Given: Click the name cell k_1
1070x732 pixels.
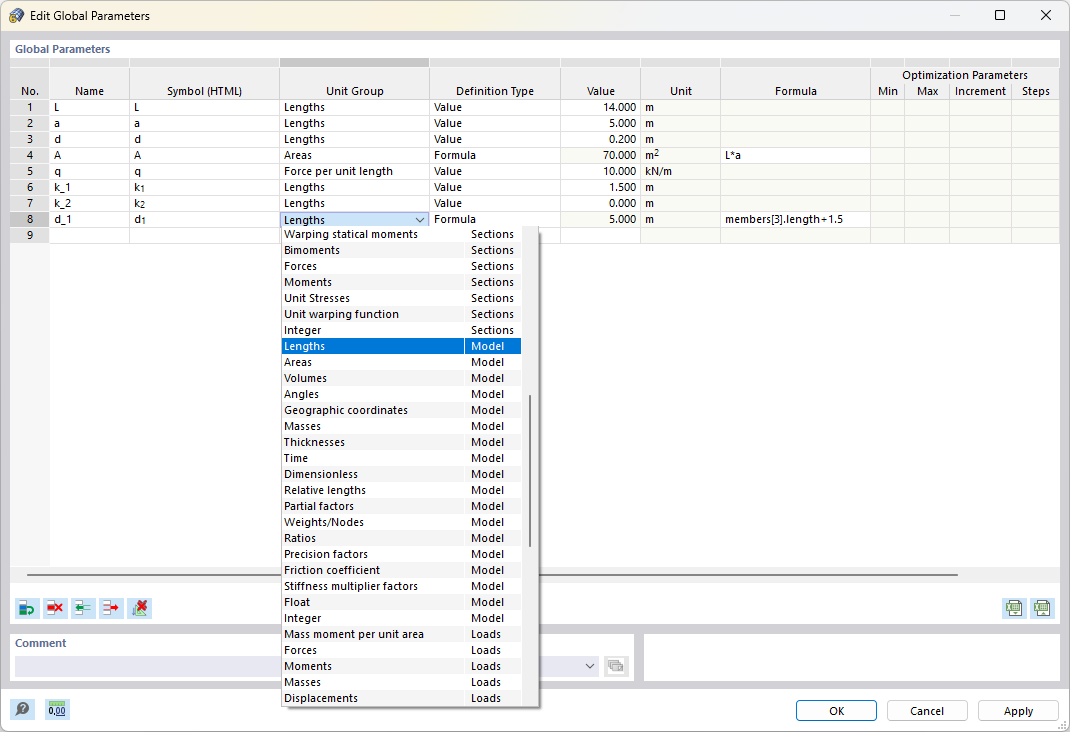Looking at the screenshot, I should coord(89,187).
